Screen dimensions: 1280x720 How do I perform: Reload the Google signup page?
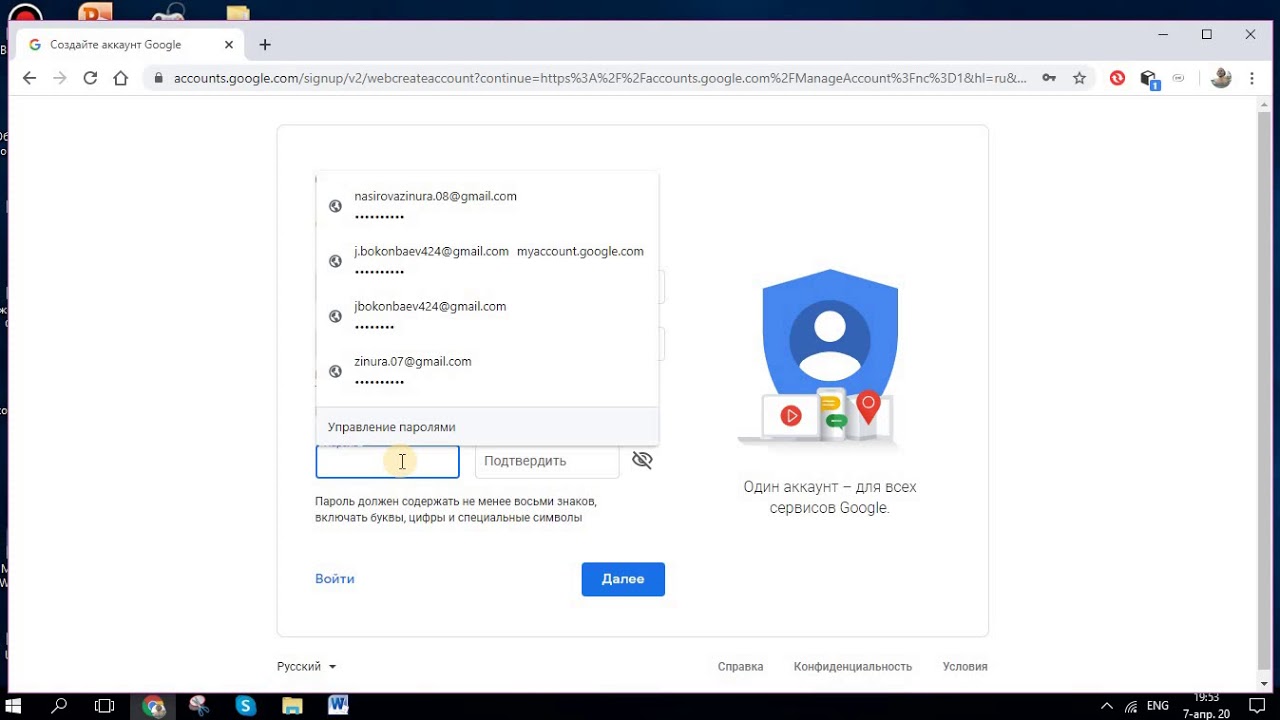point(90,78)
